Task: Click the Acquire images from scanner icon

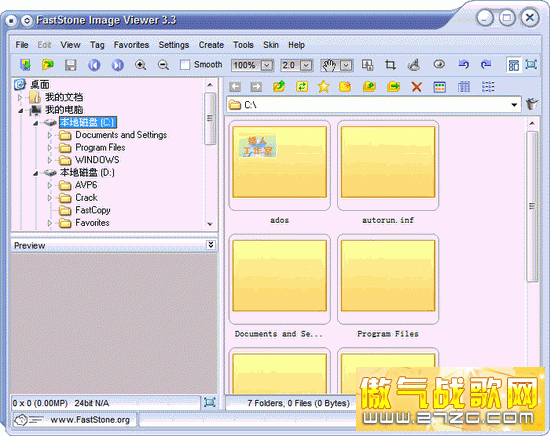Action: click(25, 65)
